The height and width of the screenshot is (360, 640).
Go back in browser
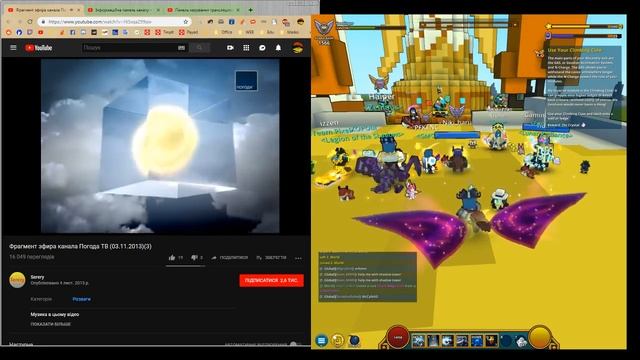click(x=9, y=22)
